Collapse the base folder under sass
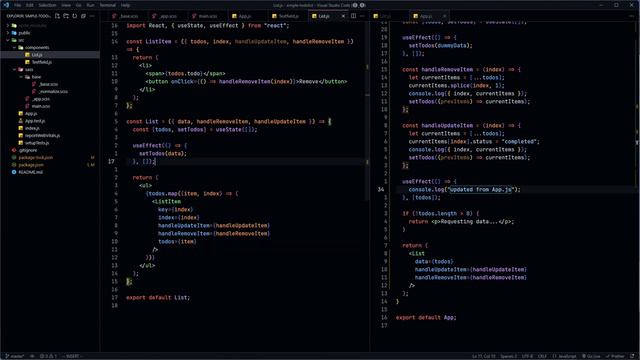 pos(50,77)
